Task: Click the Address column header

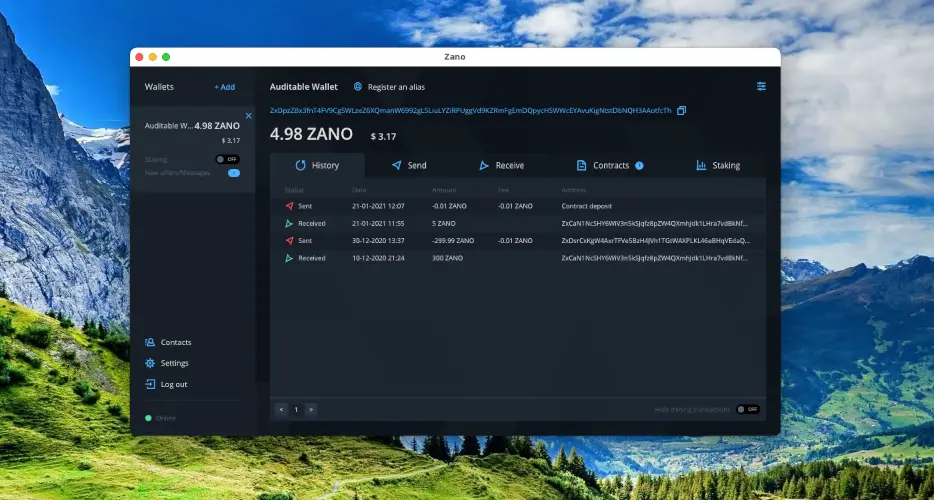Action: coord(574,190)
